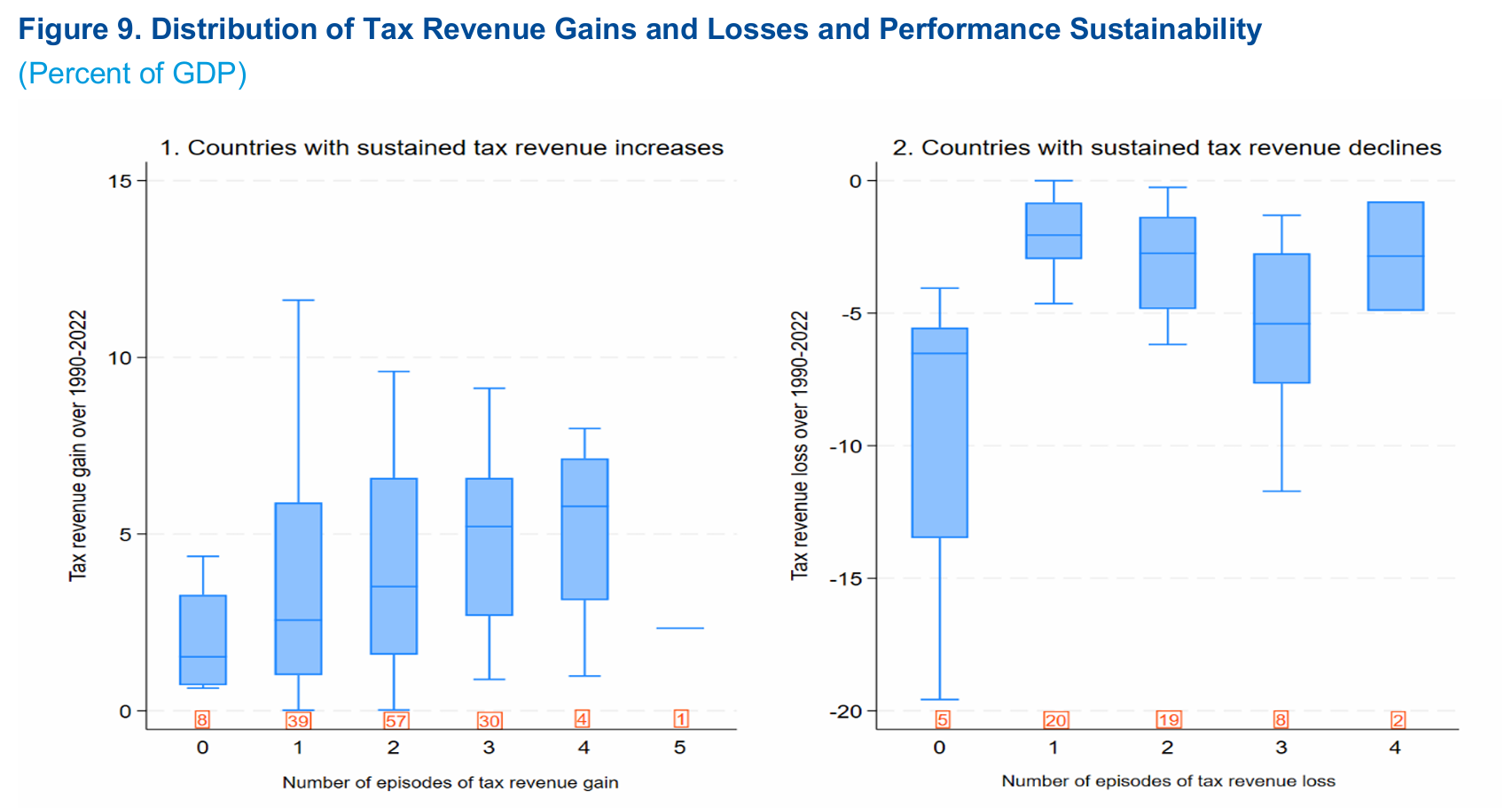Click the 'Tax revenue gain over 1990-2022' y-axis label
1512x808 pixels.
pyautogui.click(x=78, y=445)
